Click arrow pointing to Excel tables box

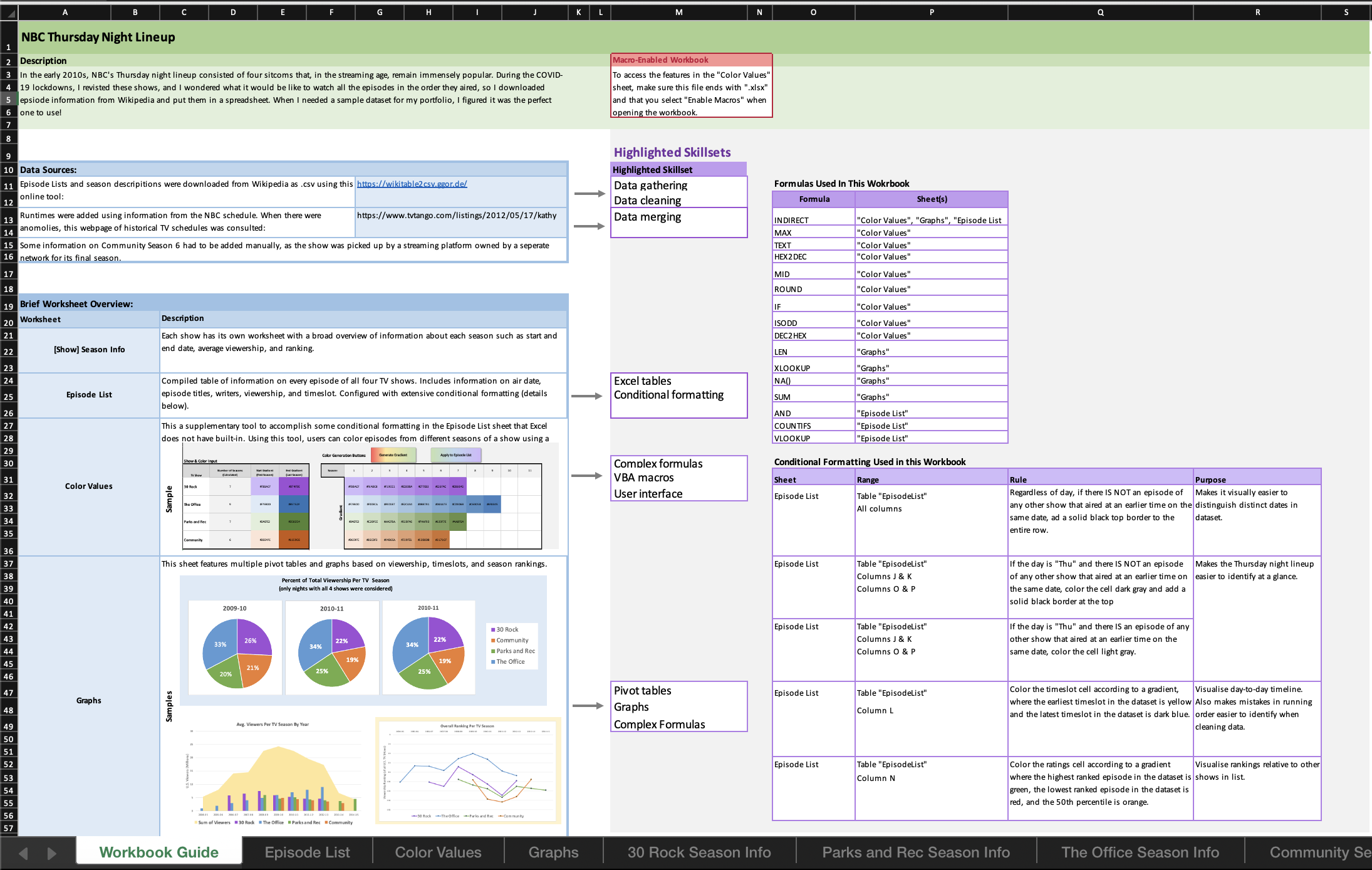(x=587, y=396)
